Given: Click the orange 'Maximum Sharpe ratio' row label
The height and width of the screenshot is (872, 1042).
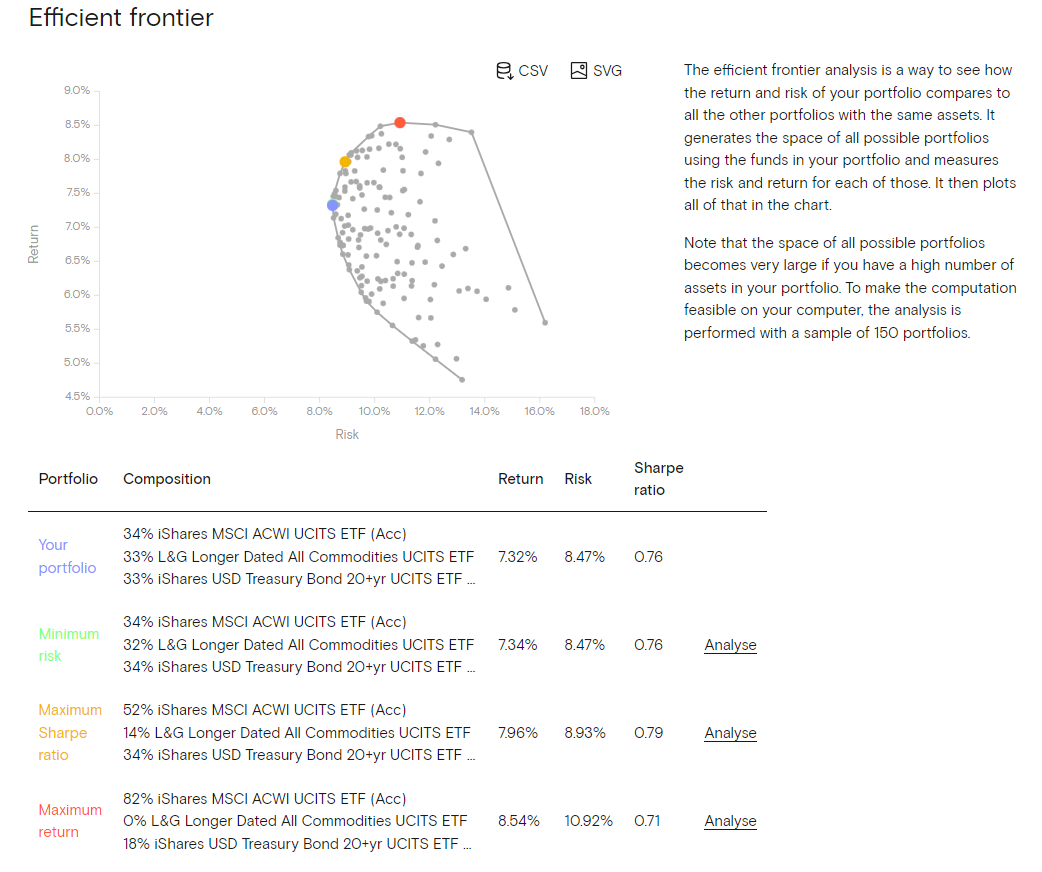Looking at the screenshot, I should coord(70,732).
